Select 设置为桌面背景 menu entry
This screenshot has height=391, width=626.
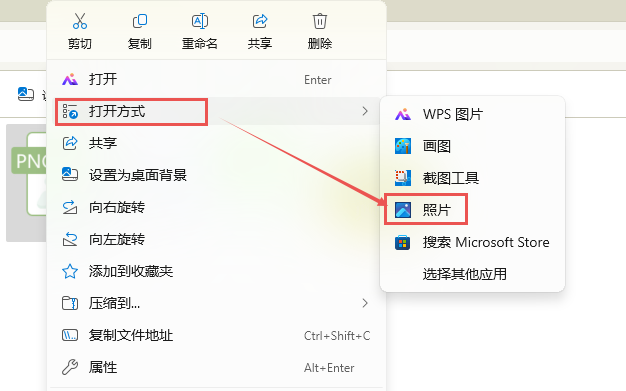tap(216, 175)
